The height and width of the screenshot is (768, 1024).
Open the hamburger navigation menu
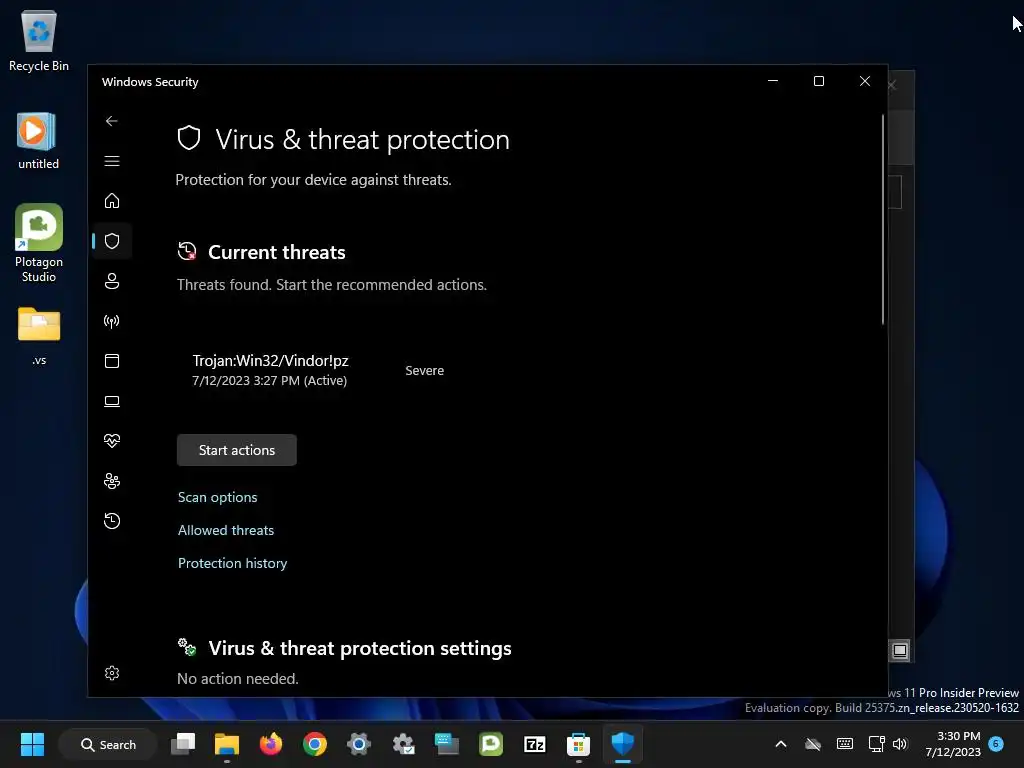tap(112, 161)
